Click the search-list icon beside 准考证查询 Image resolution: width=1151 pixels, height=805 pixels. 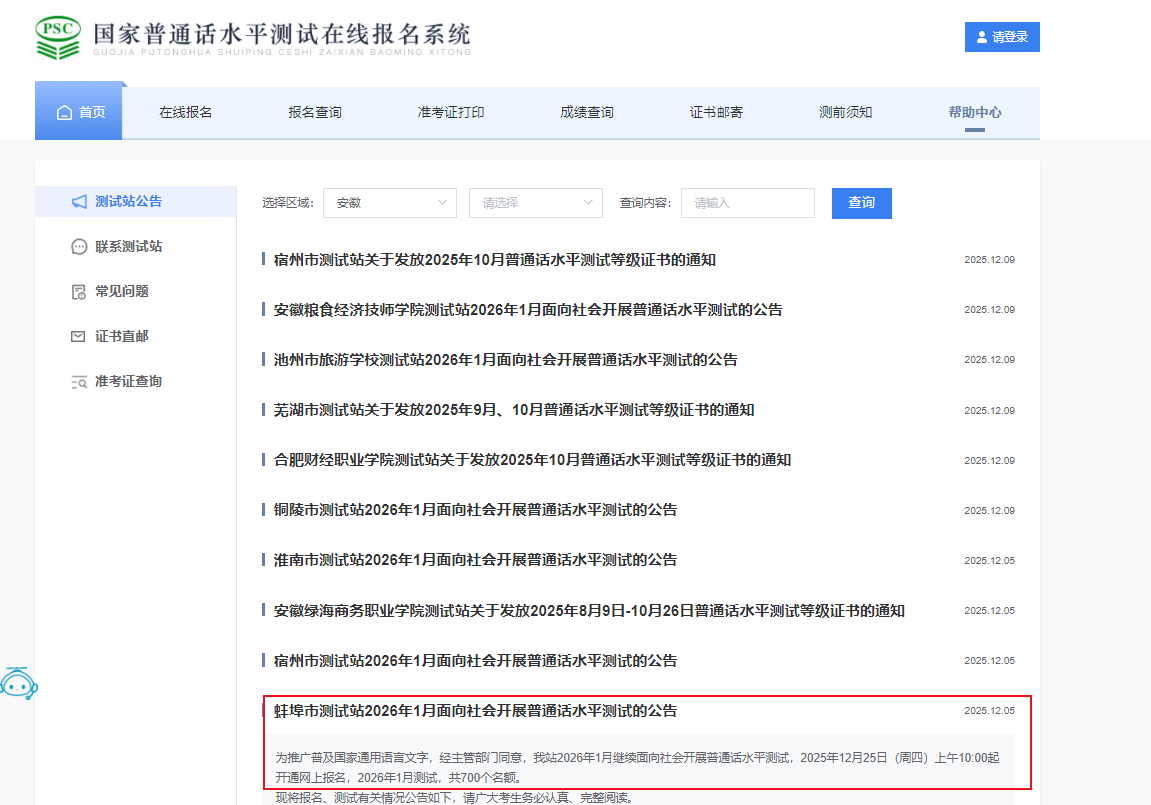coord(79,382)
